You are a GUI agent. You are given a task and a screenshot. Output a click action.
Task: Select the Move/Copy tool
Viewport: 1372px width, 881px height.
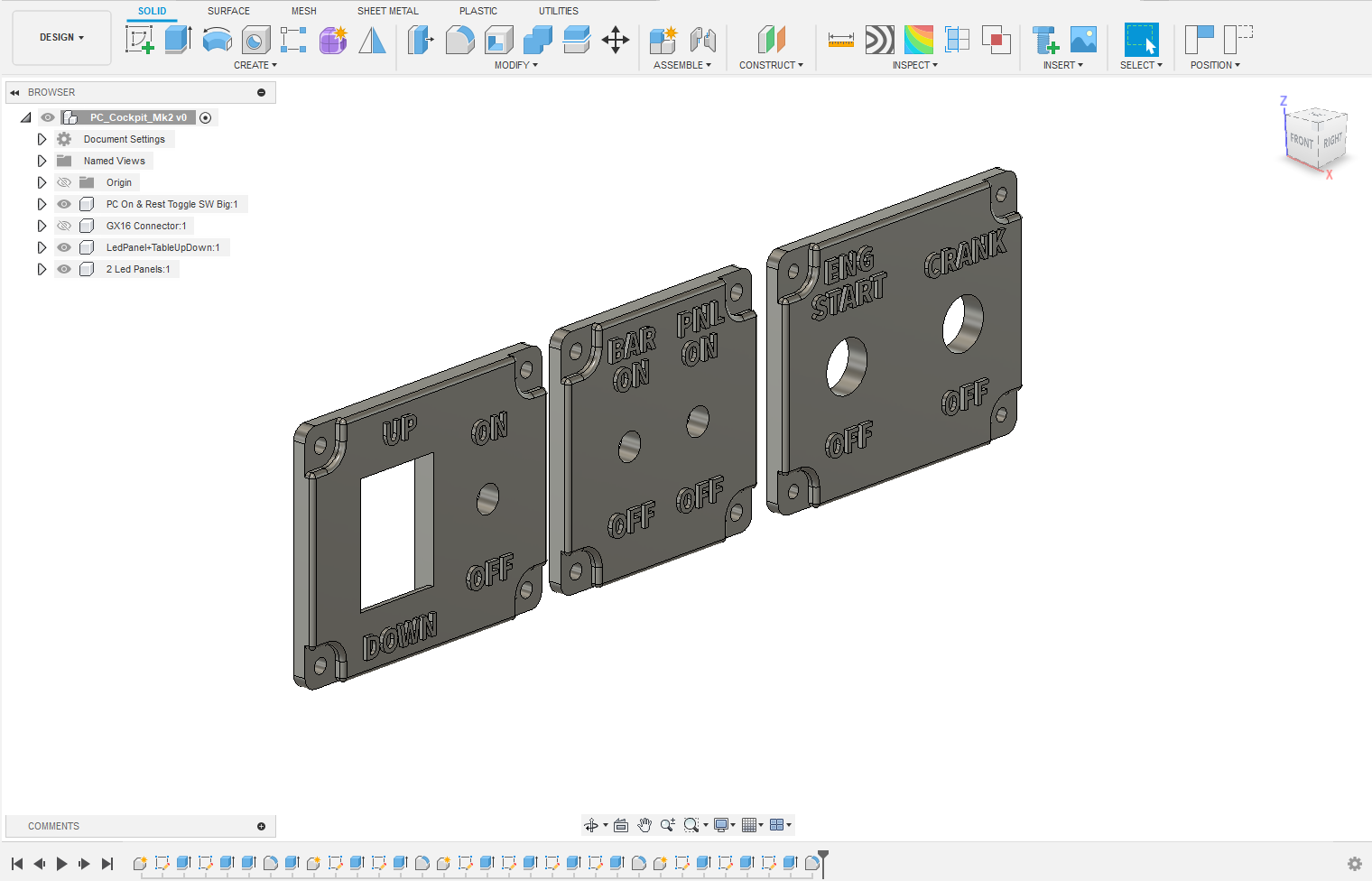(x=616, y=40)
